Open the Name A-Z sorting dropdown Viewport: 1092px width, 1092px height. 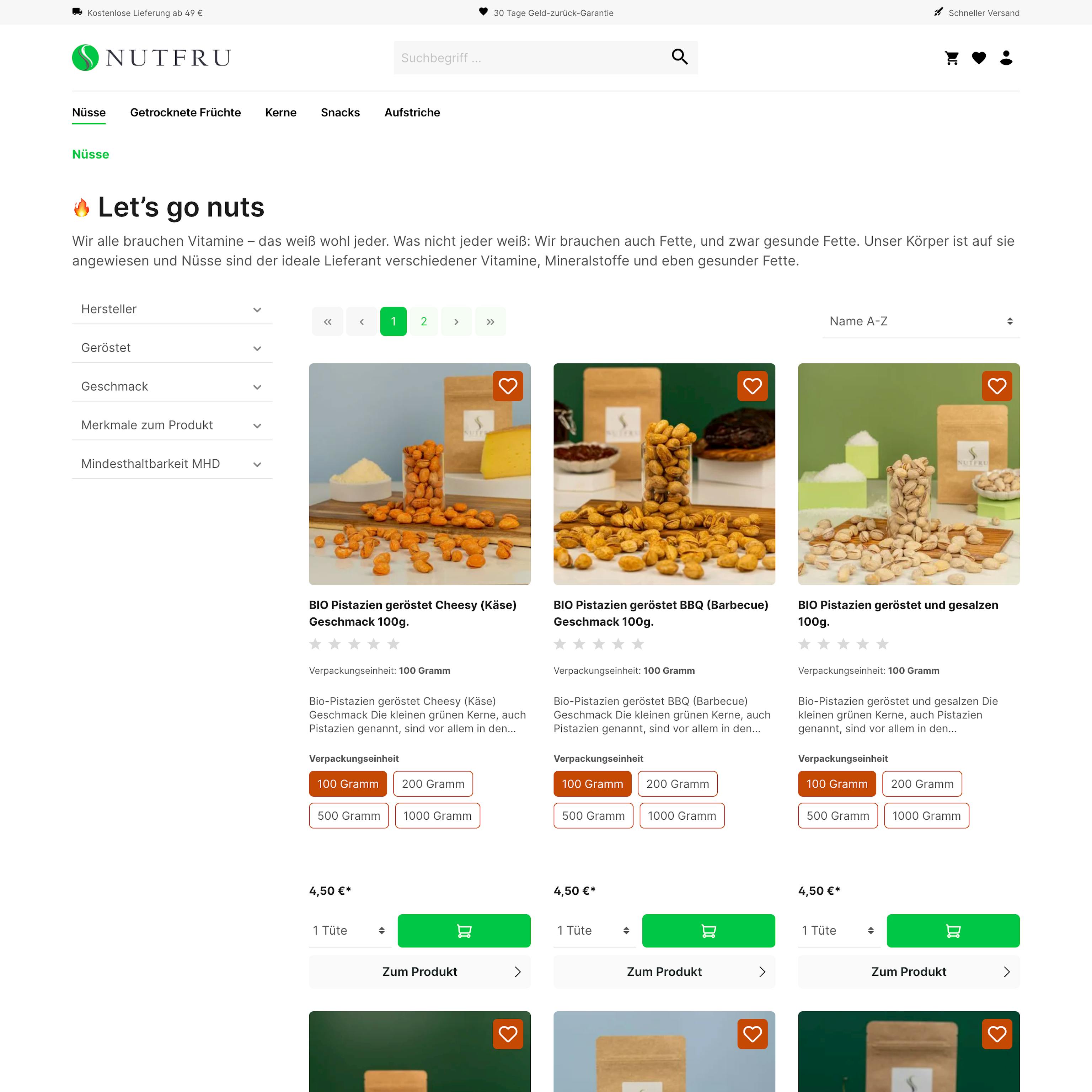[x=921, y=321]
